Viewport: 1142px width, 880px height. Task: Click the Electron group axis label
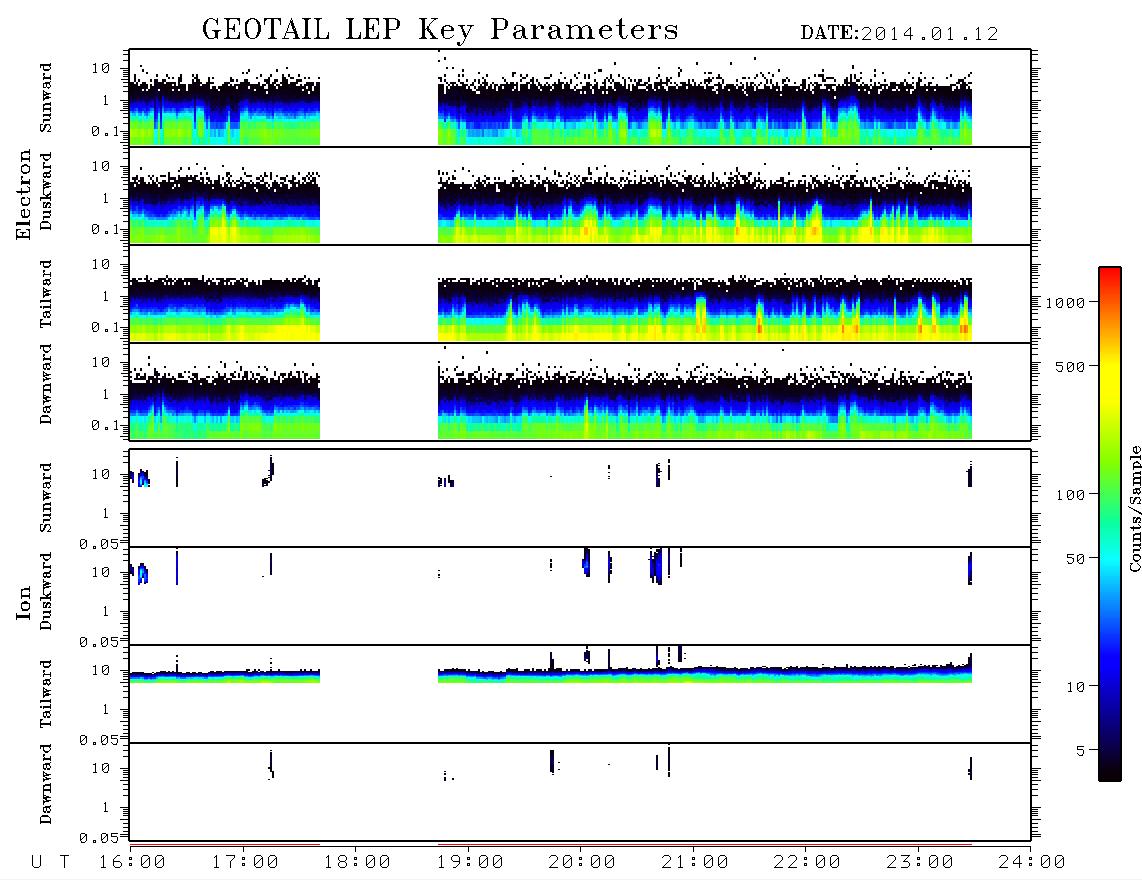click(23, 195)
